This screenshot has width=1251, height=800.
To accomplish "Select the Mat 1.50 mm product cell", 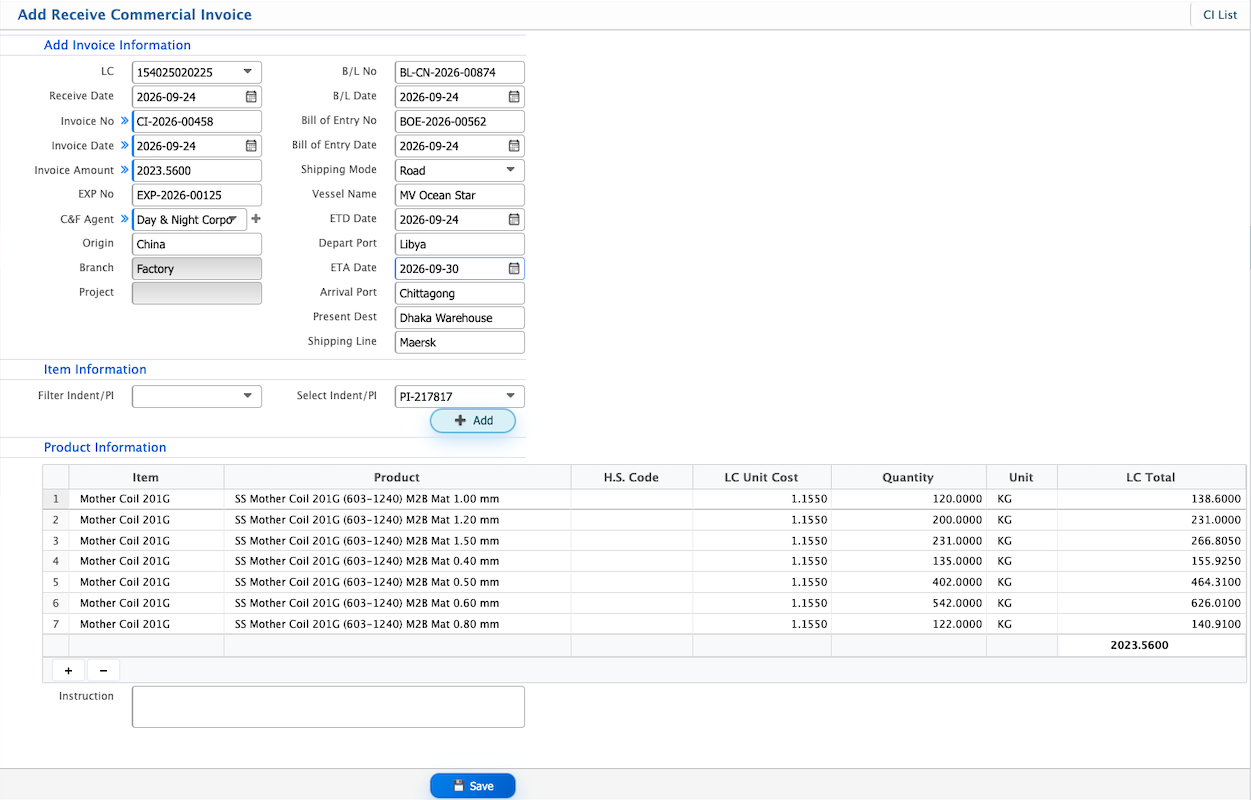I will pyautogui.click(x=397, y=541).
